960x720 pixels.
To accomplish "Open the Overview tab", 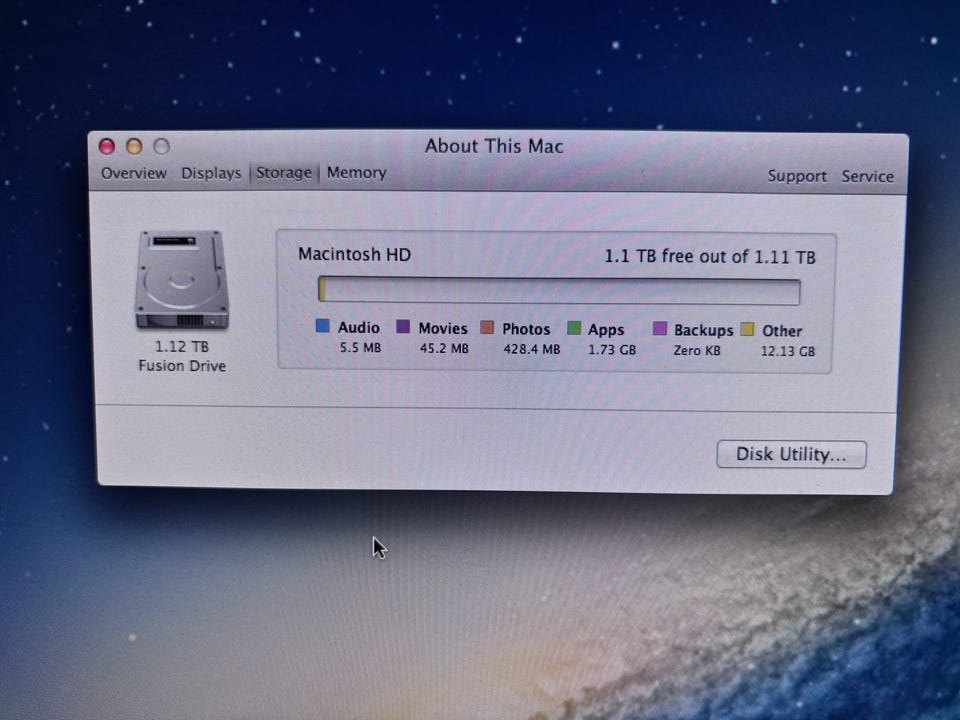I will click(x=133, y=173).
